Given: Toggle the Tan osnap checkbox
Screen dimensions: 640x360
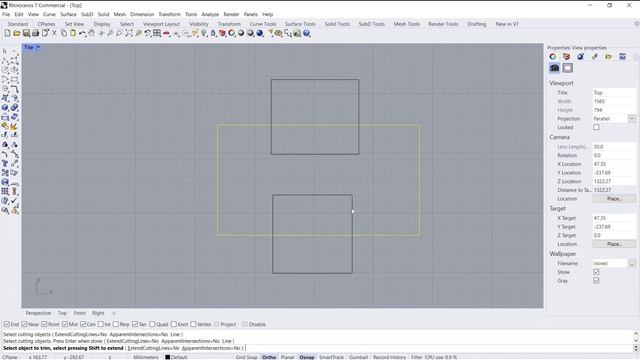Looking at the screenshot, I should tap(135, 324).
